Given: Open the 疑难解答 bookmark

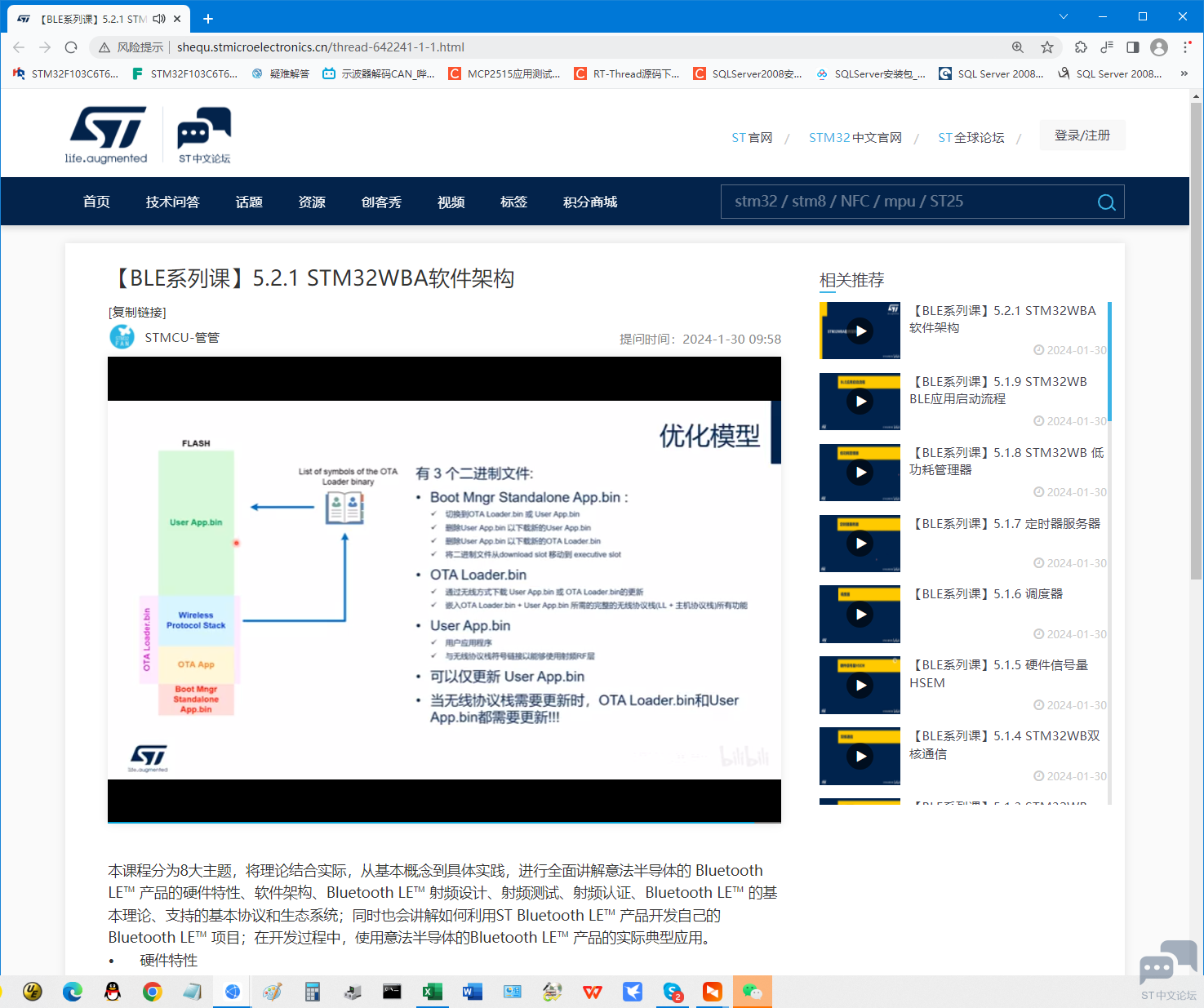Looking at the screenshot, I should click(280, 73).
